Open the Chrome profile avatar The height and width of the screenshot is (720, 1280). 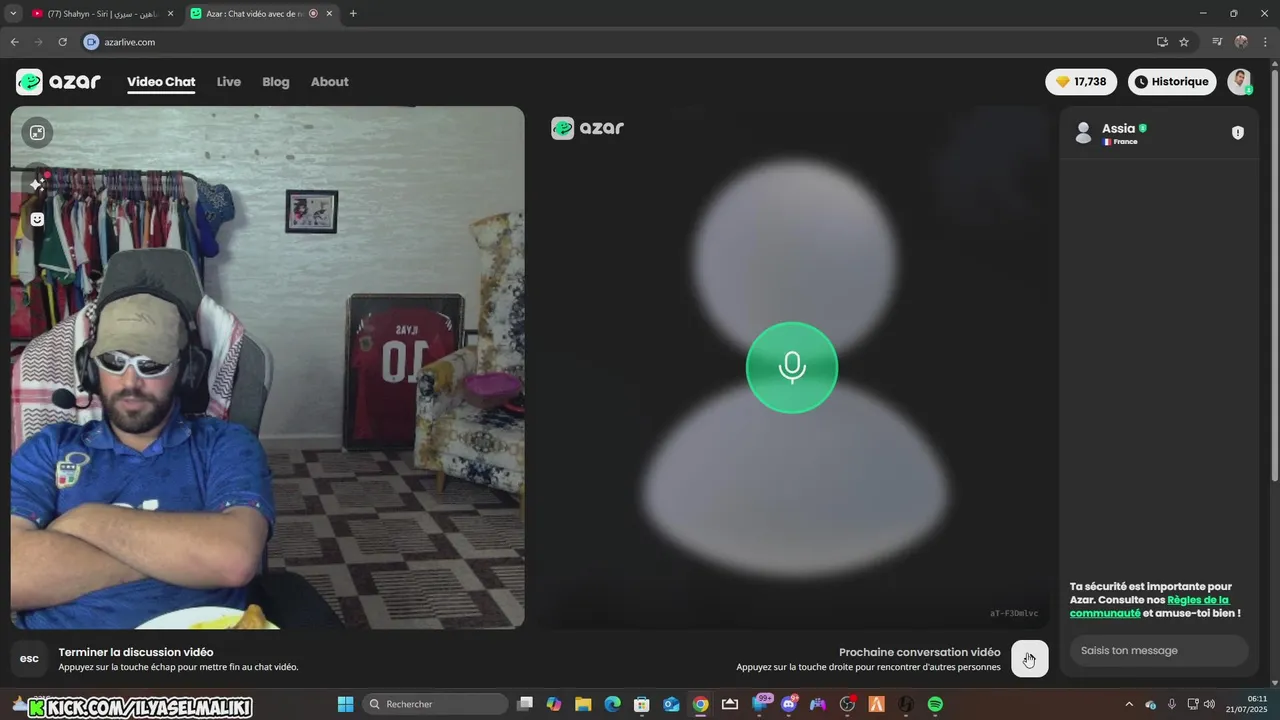click(x=1241, y=42)
